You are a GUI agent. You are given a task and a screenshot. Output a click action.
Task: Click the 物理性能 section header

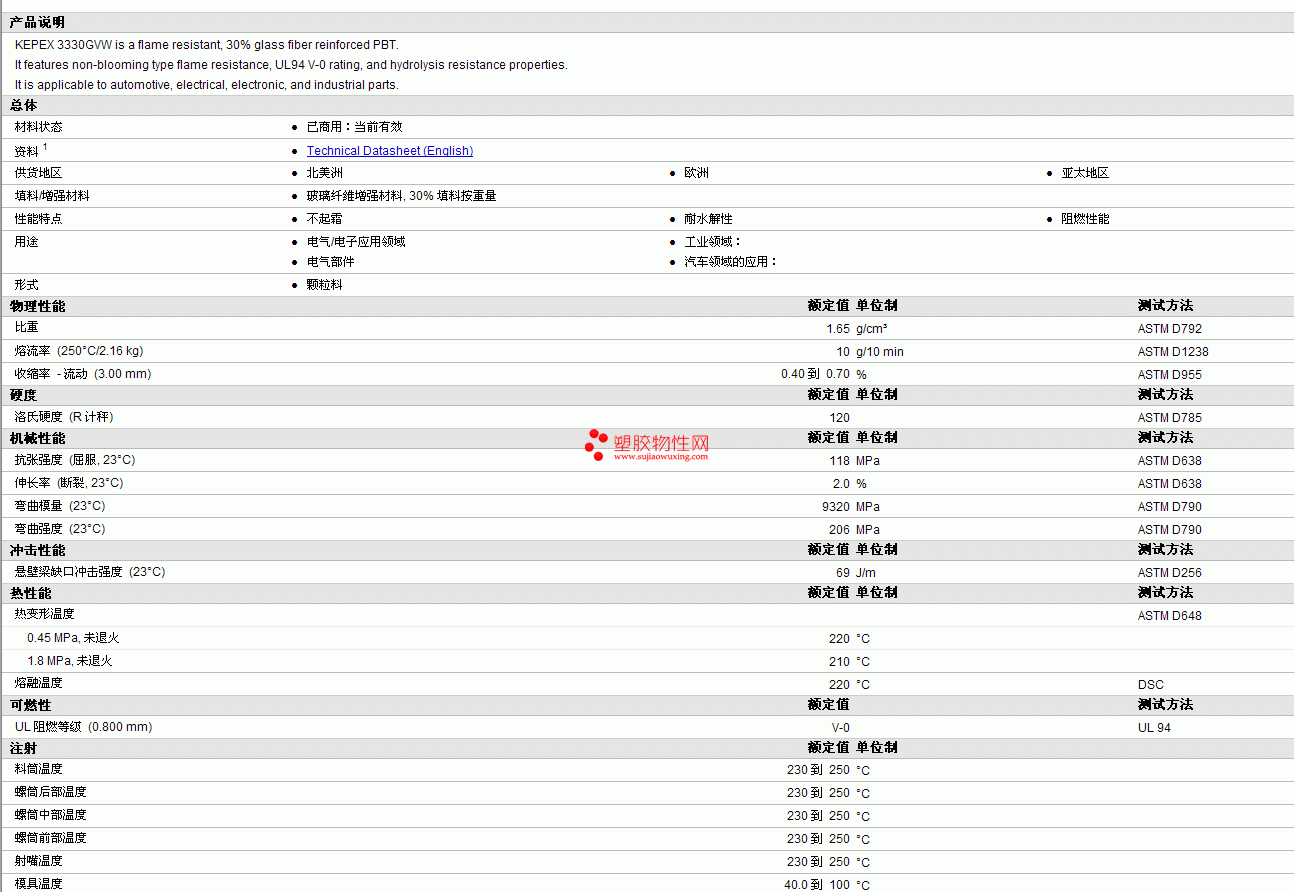(38, 306)
